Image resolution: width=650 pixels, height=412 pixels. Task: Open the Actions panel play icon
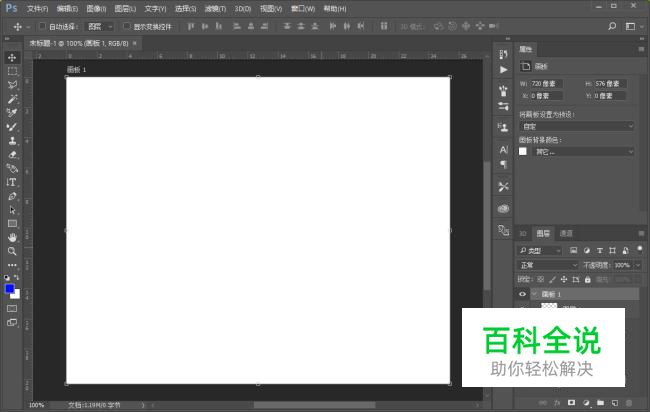(x=503, y=70)
